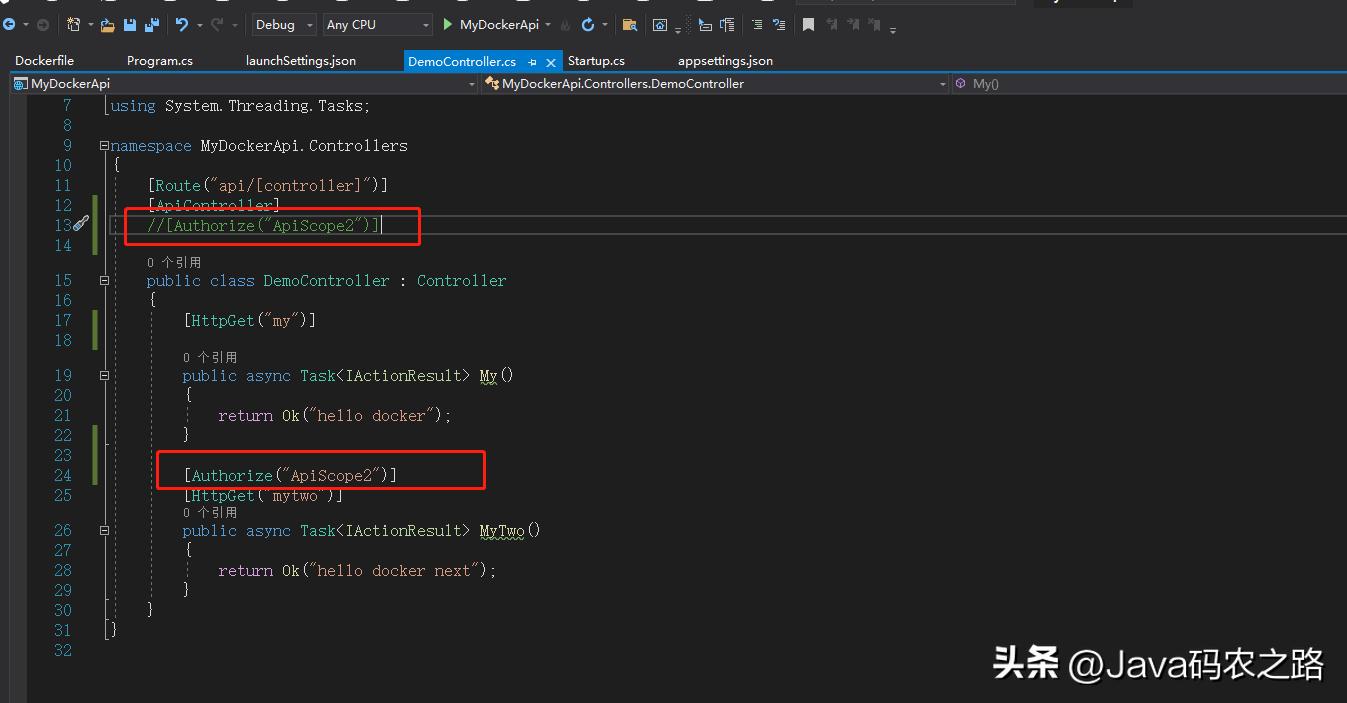
Task: Click 0 references above MyTwo method
Action: (207, 512)
